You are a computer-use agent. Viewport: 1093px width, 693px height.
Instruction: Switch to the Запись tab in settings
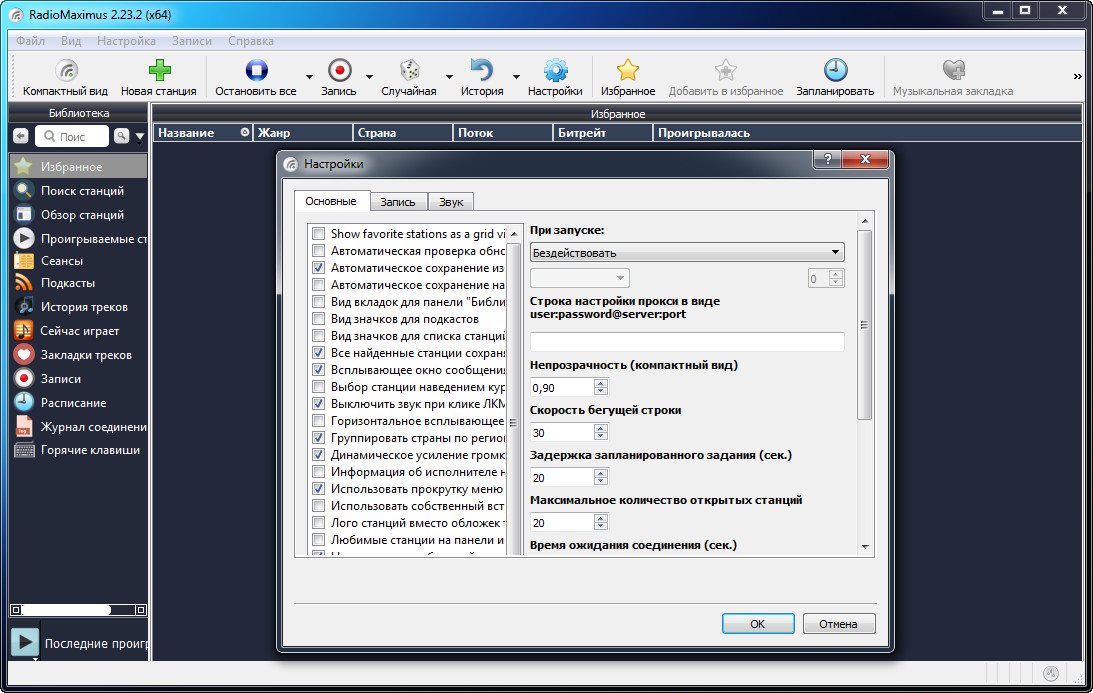click(398, 201)
